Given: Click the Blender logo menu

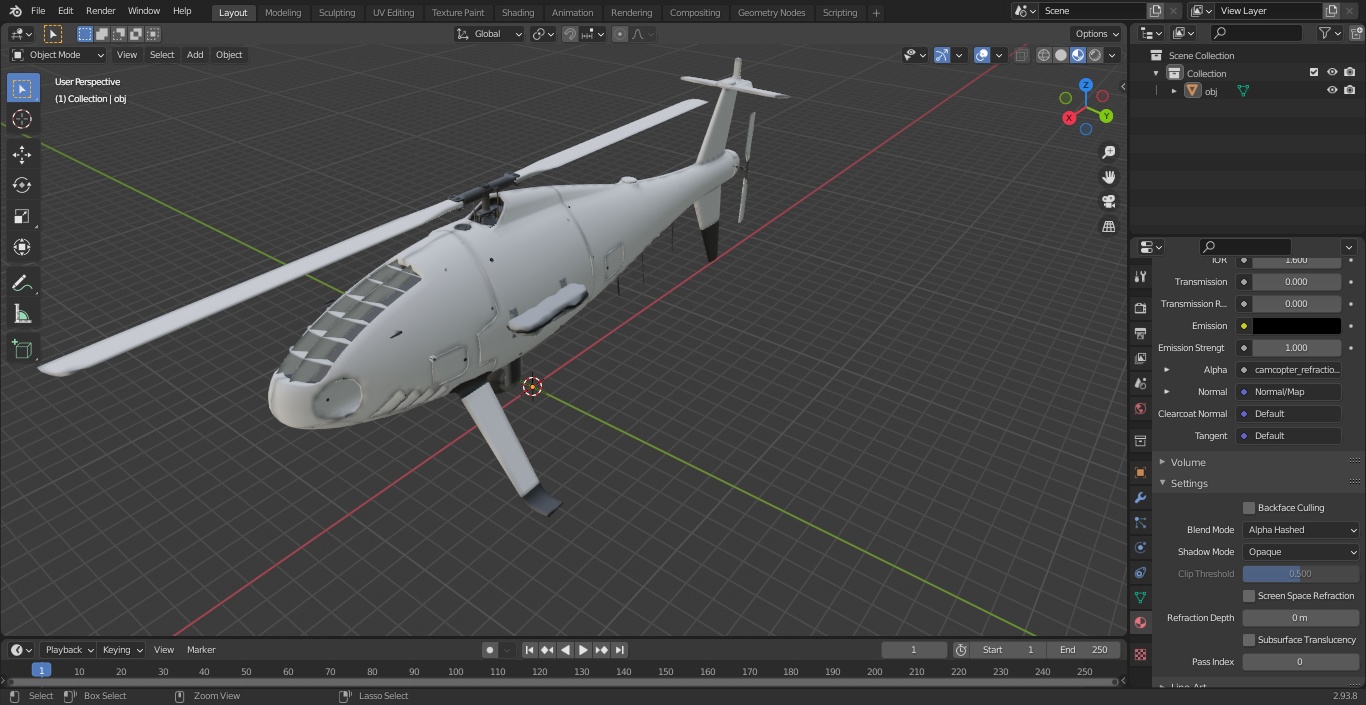Looking at the screenshot, I should click(16, 11).
